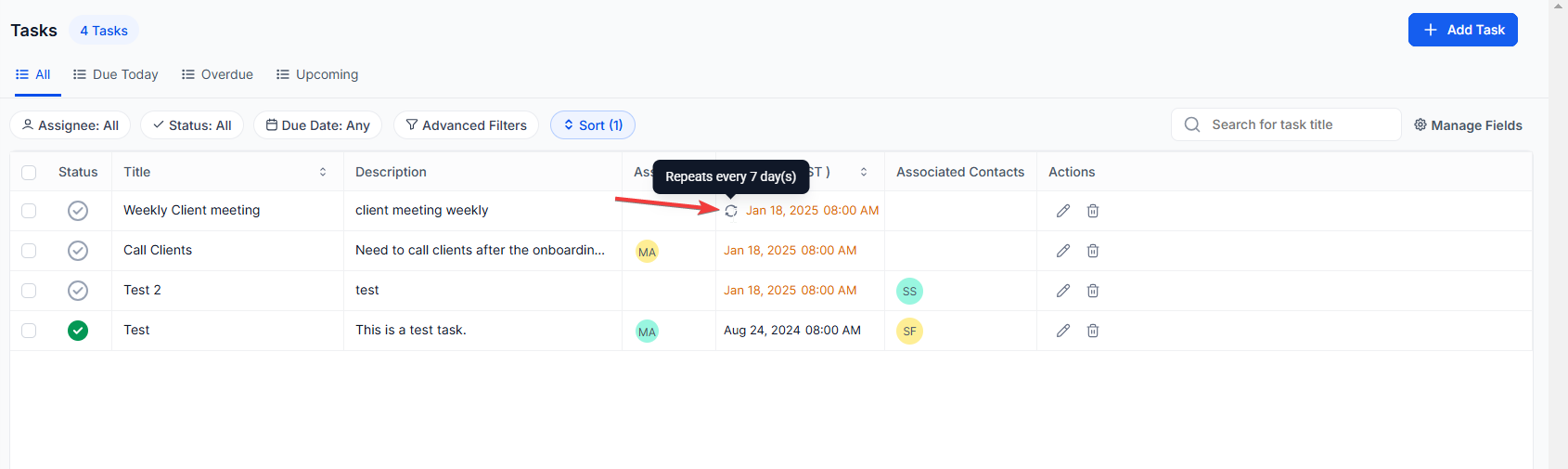
Task: Click the Add Task button
Action: point(1462,30)
